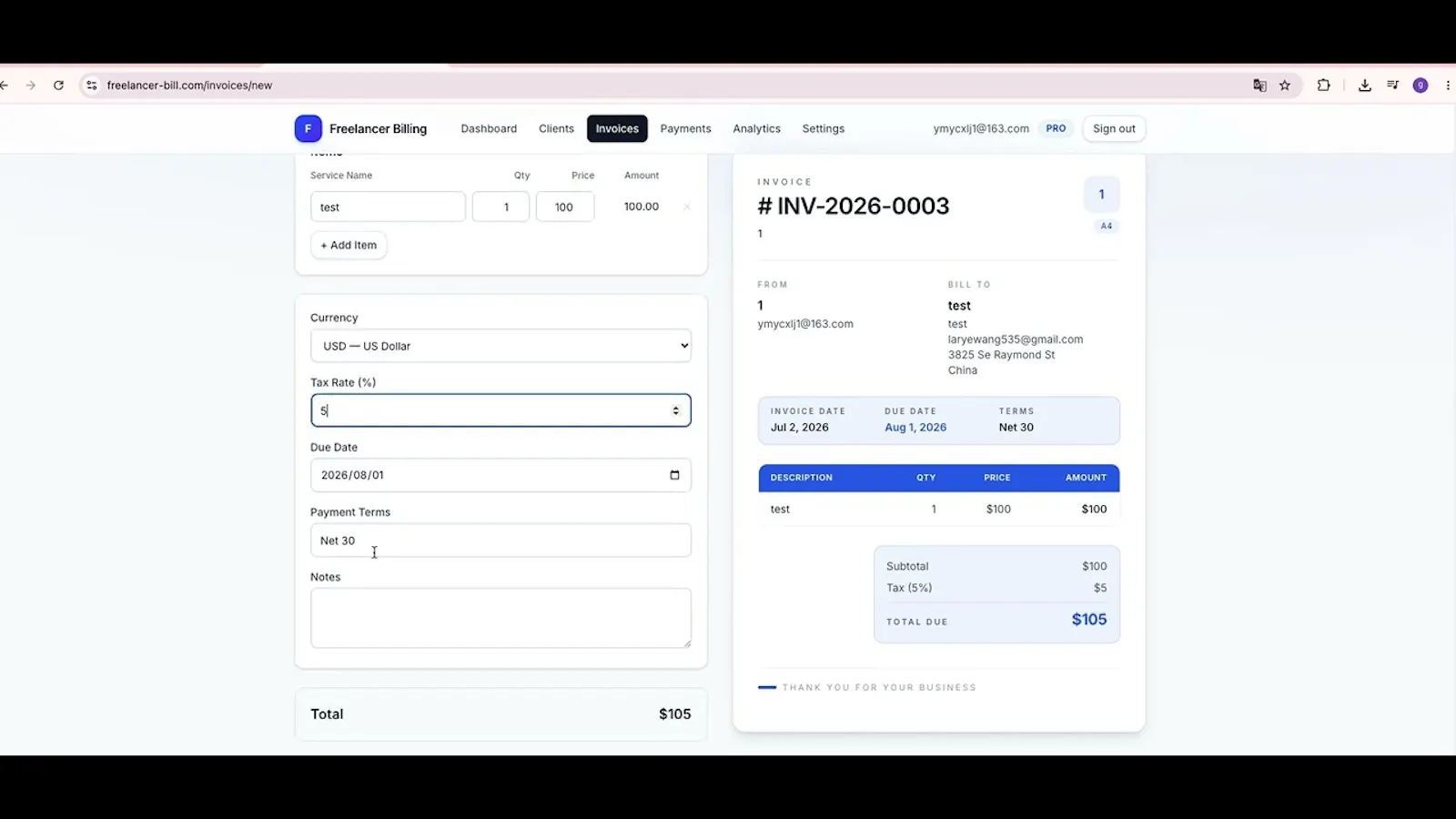Image resolution: width=1456 pixels, height=819 pixels.
Task: Open the Chrome three-dot menu
Action: coord(1448,86)
